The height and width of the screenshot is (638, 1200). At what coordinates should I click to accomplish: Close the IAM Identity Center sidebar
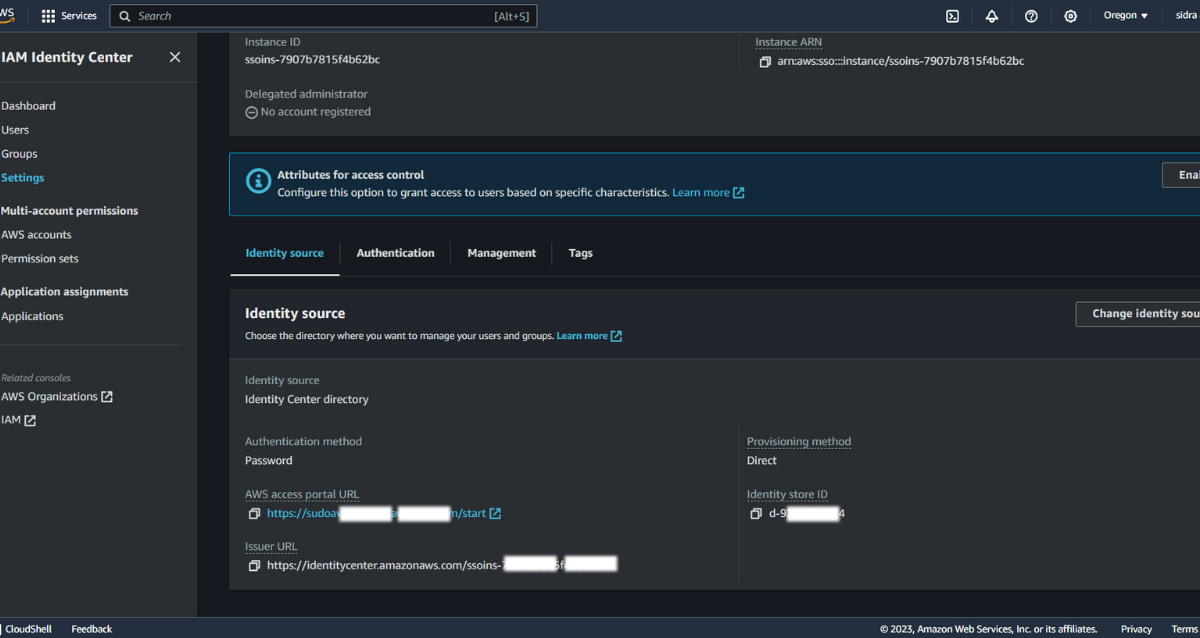(175, 57)
